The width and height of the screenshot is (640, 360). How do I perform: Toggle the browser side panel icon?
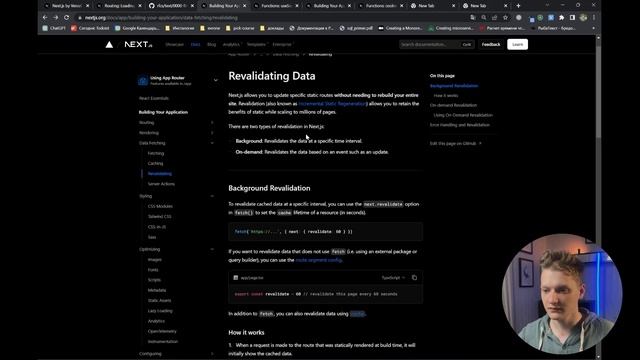click(x=572, y=18)
